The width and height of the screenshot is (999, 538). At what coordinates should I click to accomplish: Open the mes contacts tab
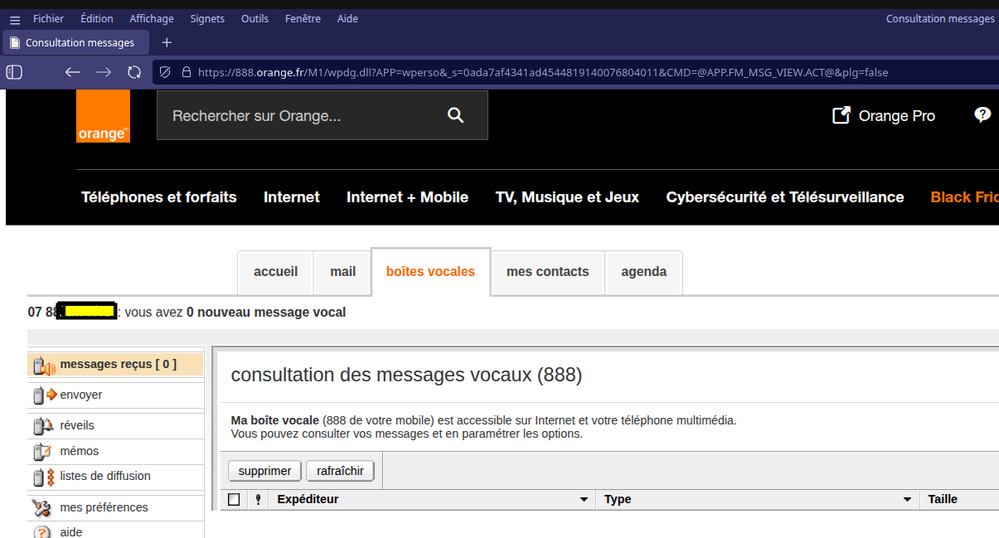(548, 272)
